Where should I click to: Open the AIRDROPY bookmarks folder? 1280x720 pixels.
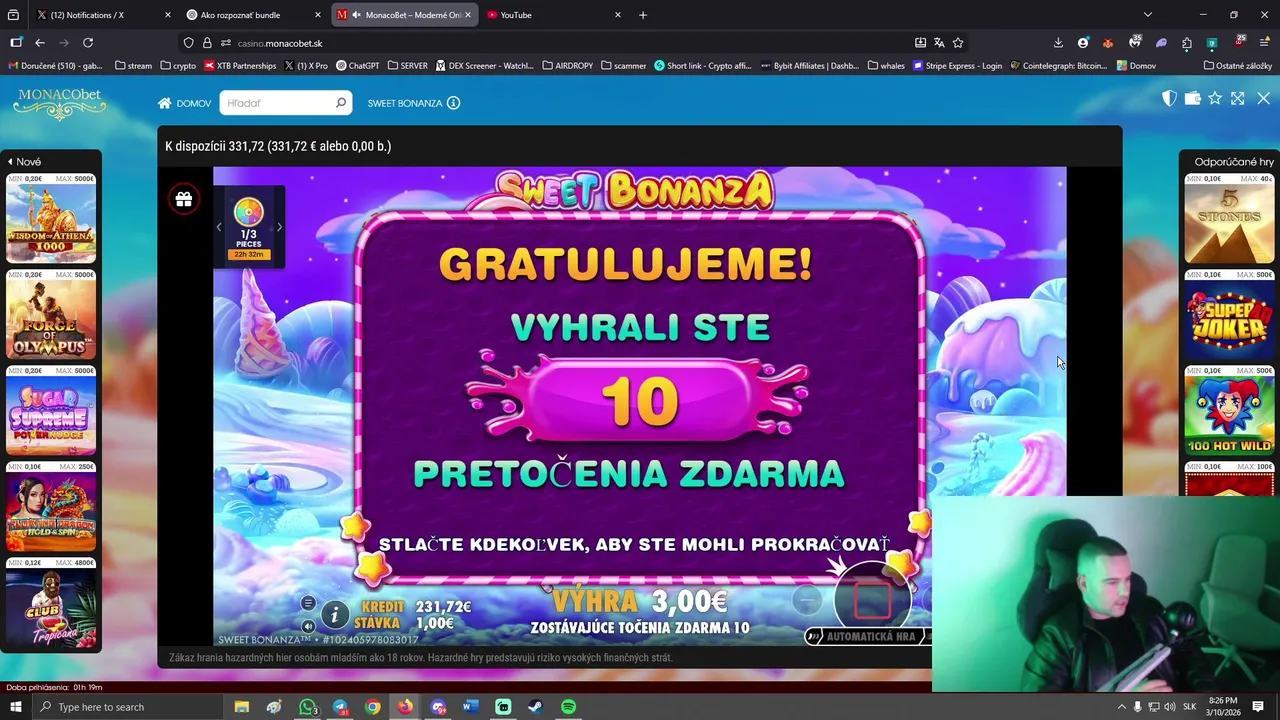pyautogui.click(x=568, y=66)
